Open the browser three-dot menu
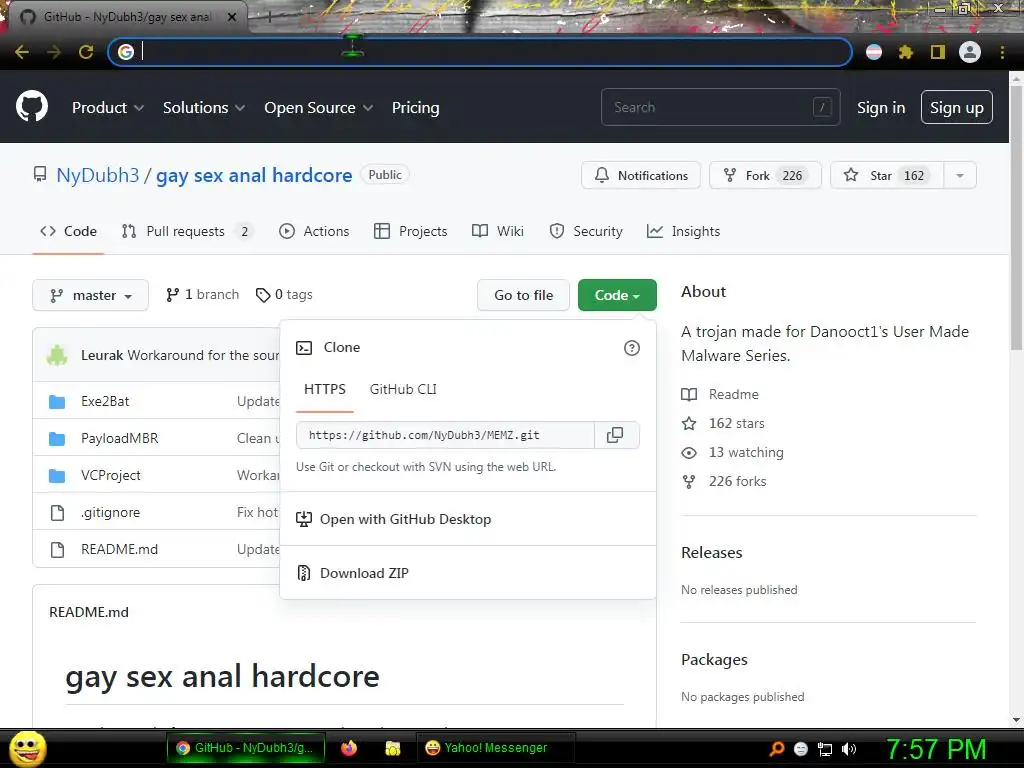Viewport: 1024px width, 768px height. tap(1002, 52)
